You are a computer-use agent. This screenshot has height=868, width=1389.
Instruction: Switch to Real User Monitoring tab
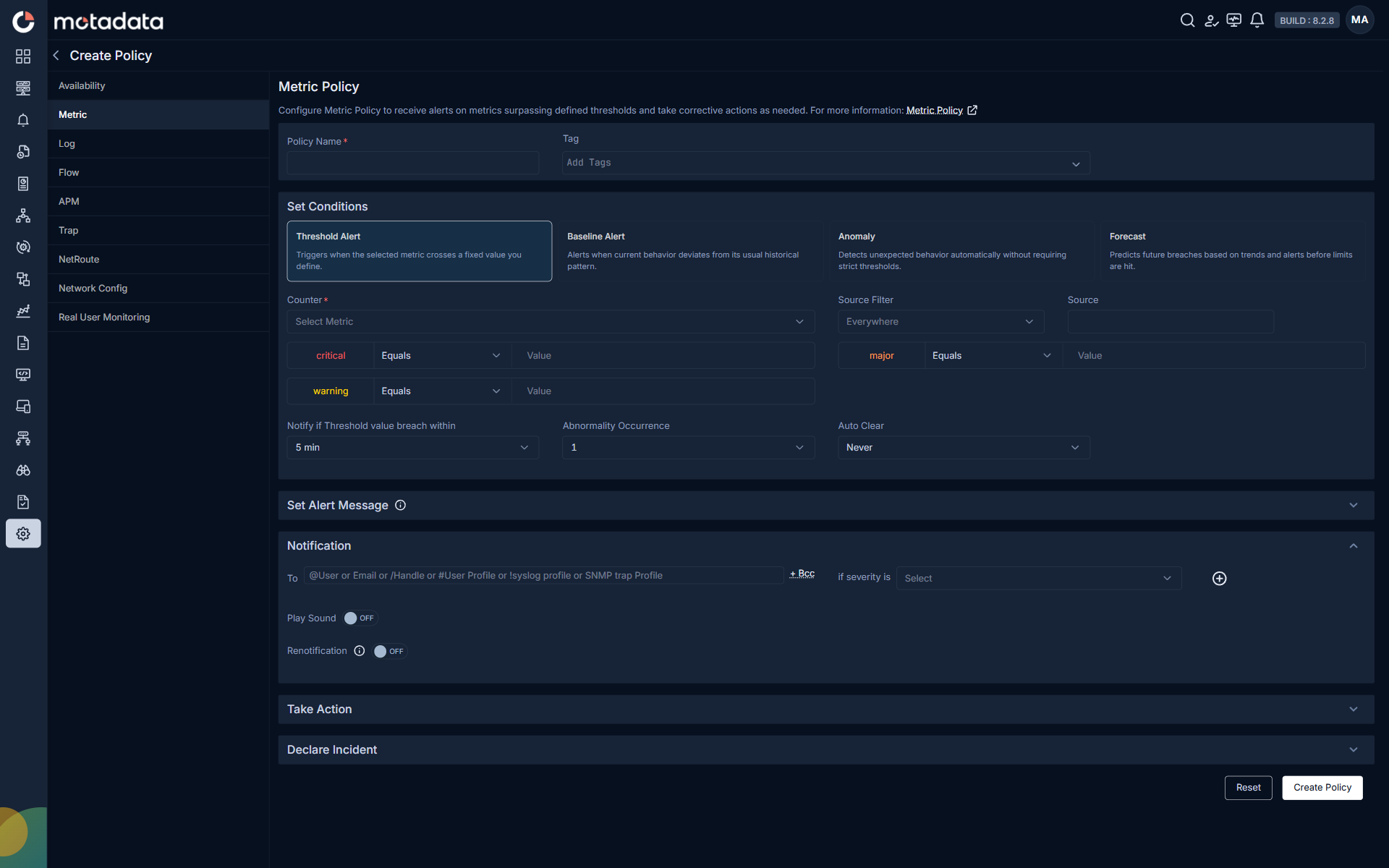click(x=158, y=318)
